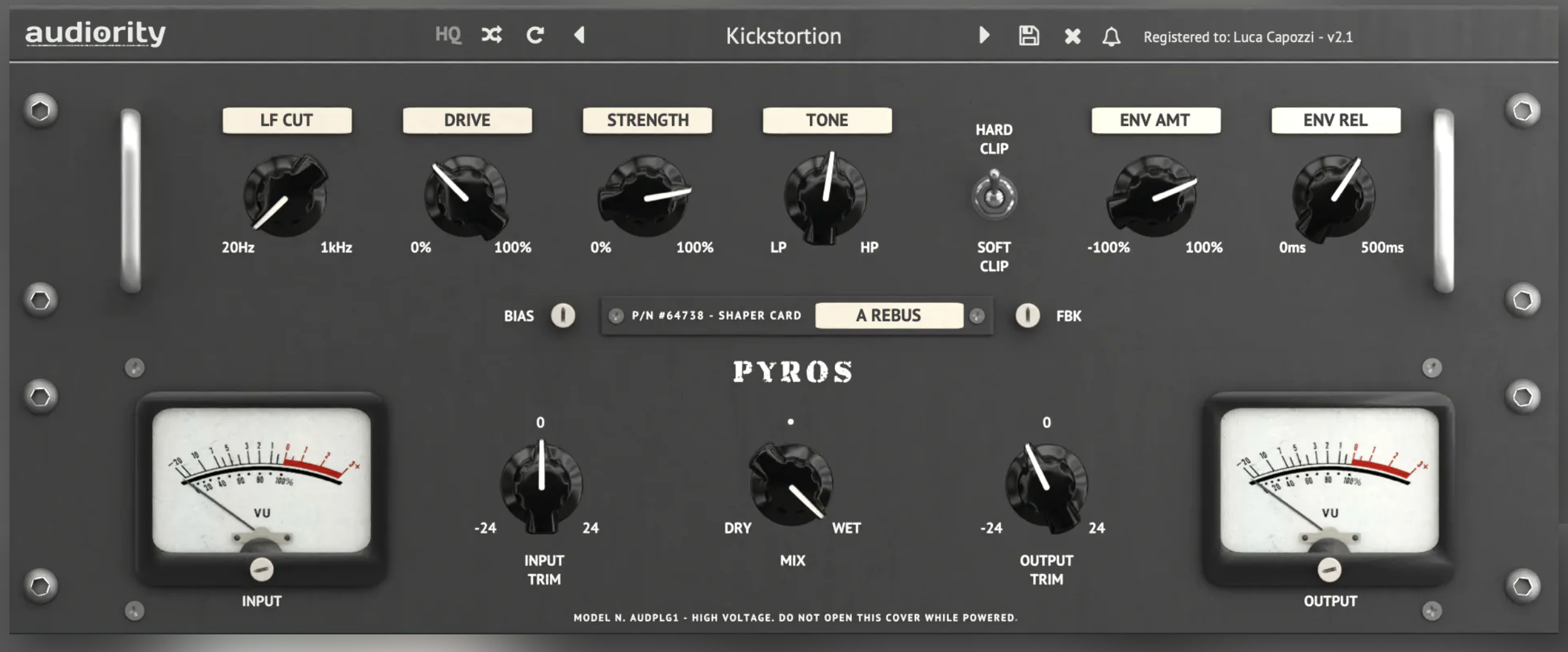
Task: Click the TONE label button
Action: point(827,120)
